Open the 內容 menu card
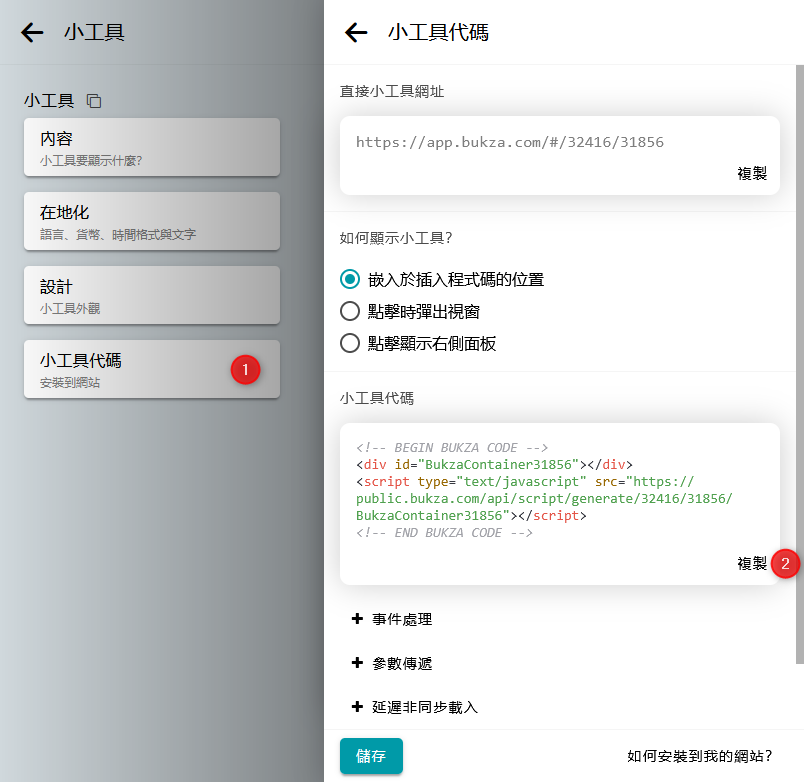Screen dimensions: 804x782 pos(151,147)
